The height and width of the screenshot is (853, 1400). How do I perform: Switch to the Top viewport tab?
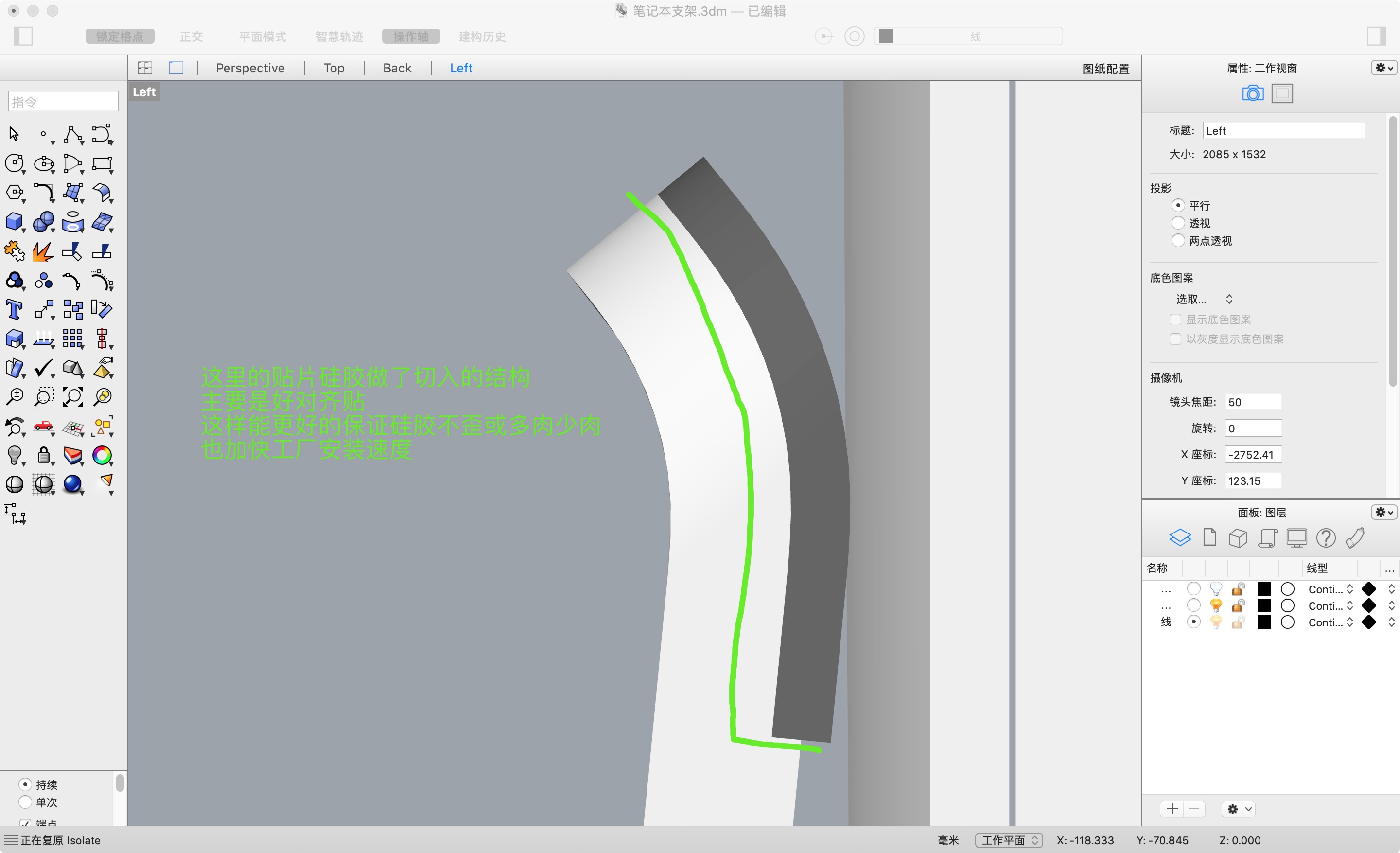tap(333, 68)
